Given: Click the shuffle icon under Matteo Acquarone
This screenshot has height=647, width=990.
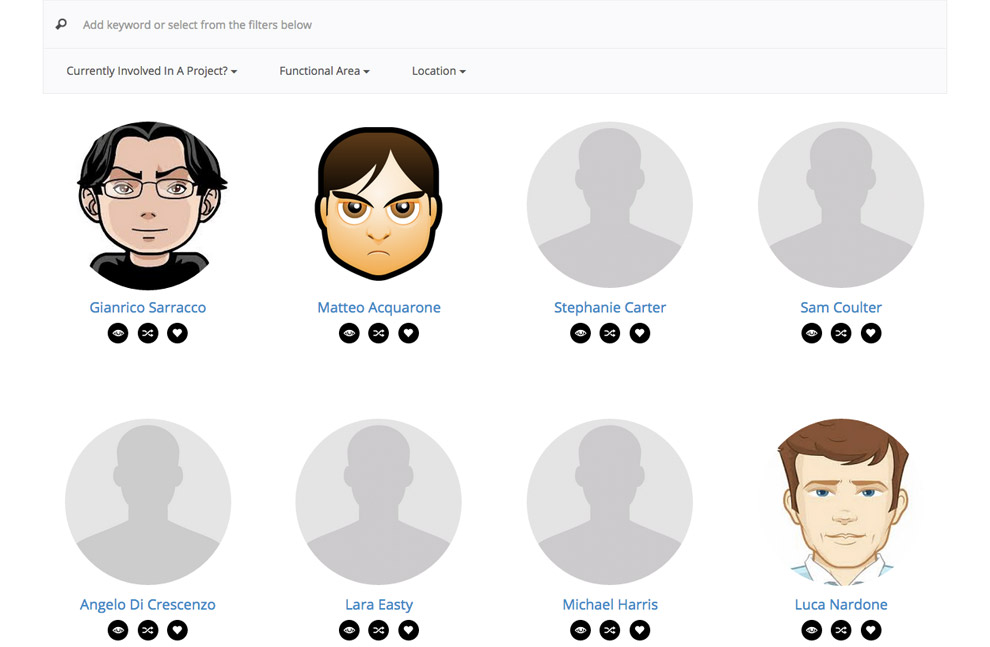Looking at the screenshot, I should pyautogui.click(x=379, y=333).
